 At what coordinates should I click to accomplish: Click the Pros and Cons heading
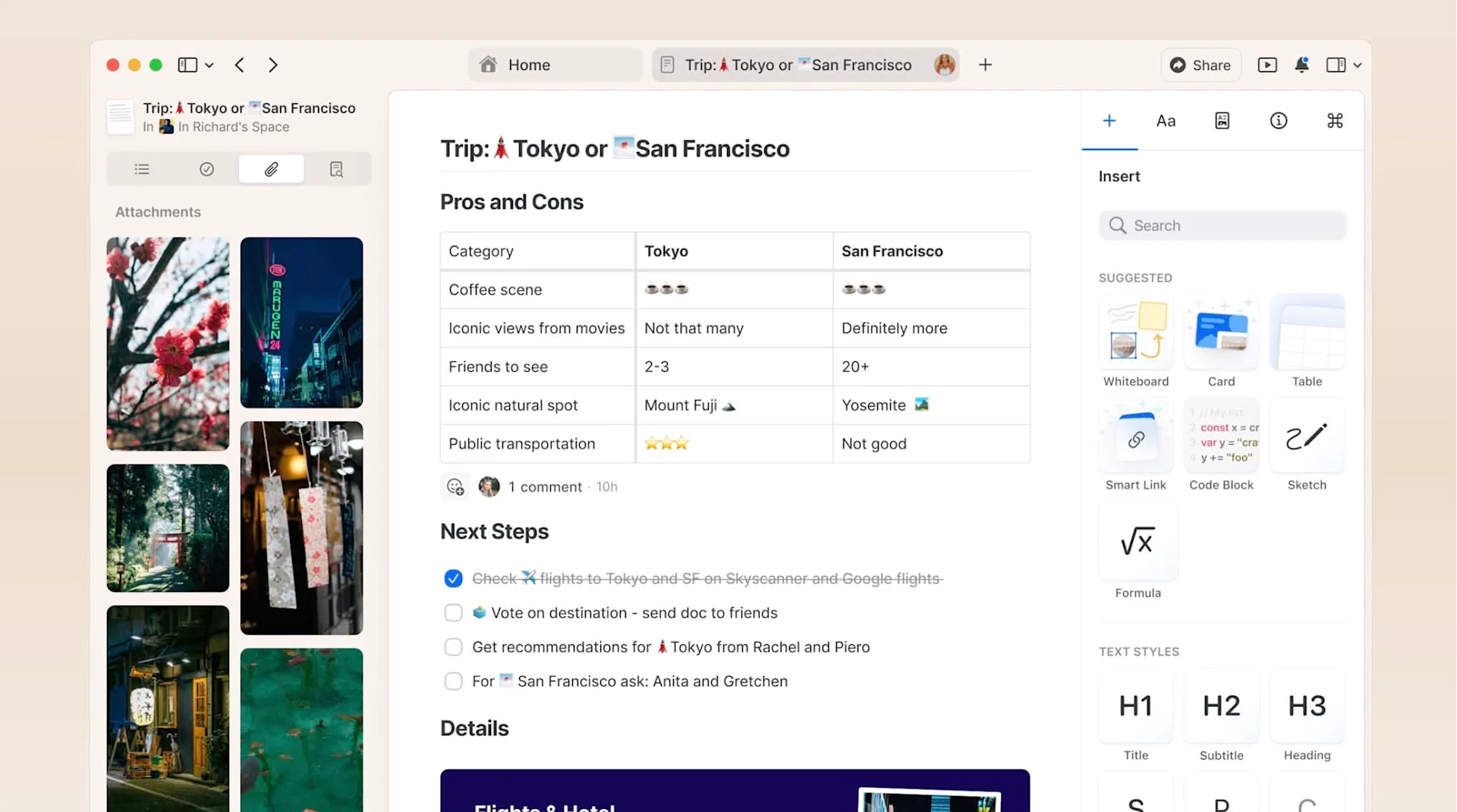pyautogui.click(x=511, y=202)
